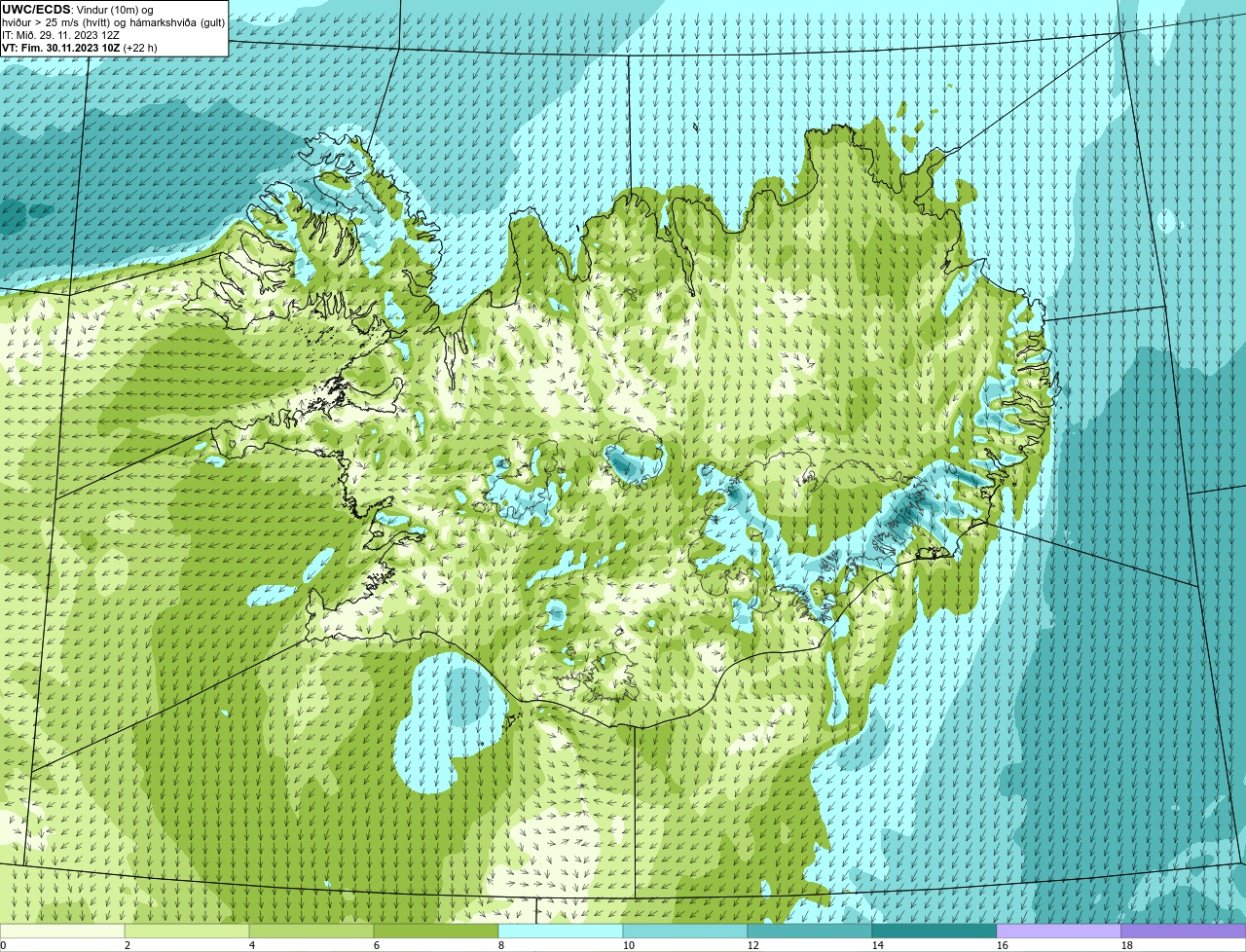Click the legend scale label '12'
Screen dimensions: 1246x952
pos(753,945)
